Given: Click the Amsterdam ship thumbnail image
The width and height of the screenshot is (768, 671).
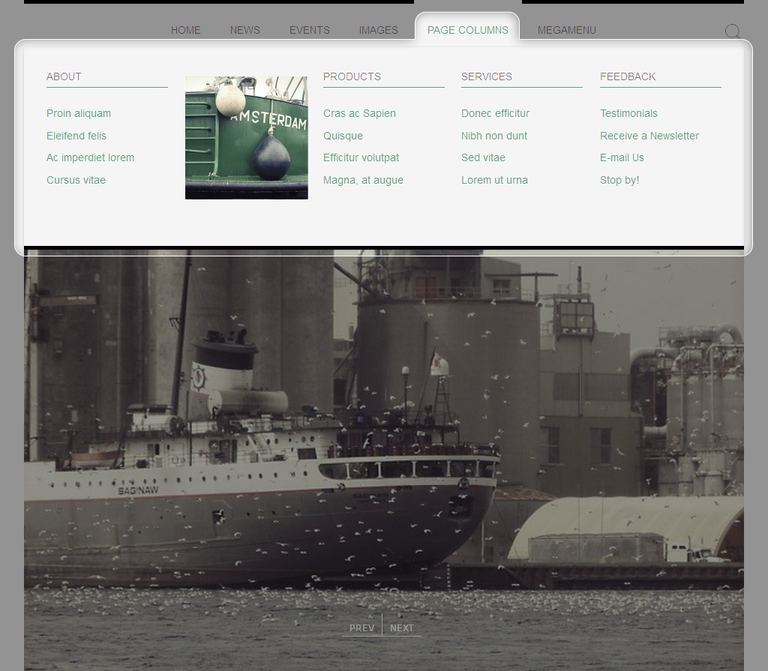Looking at the screenshot, I should coord(246,138).
